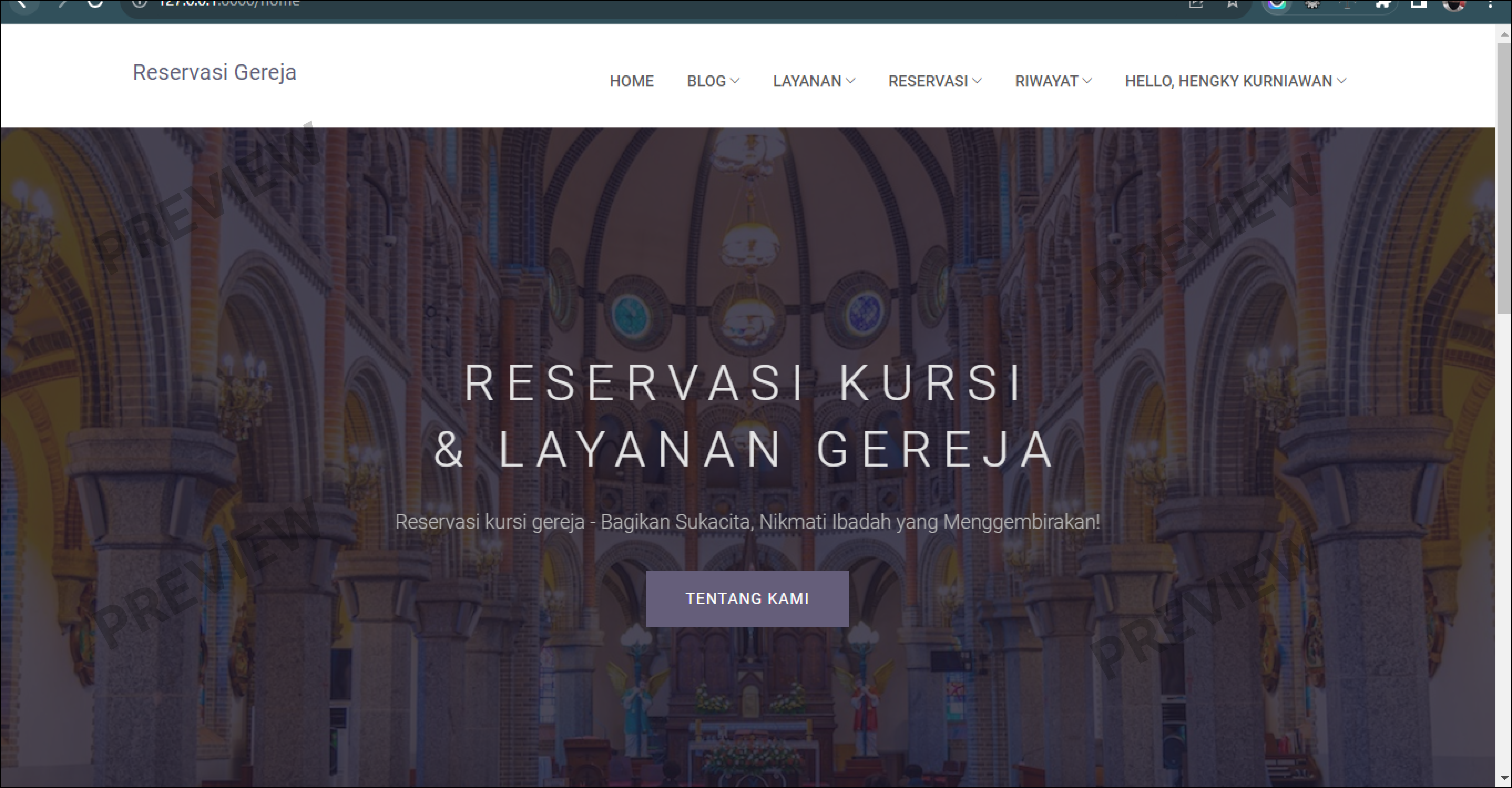Open the Hello, Hengky Kurniawan user dropdown
The image size is (1512, 788).
coord(1235,81)
